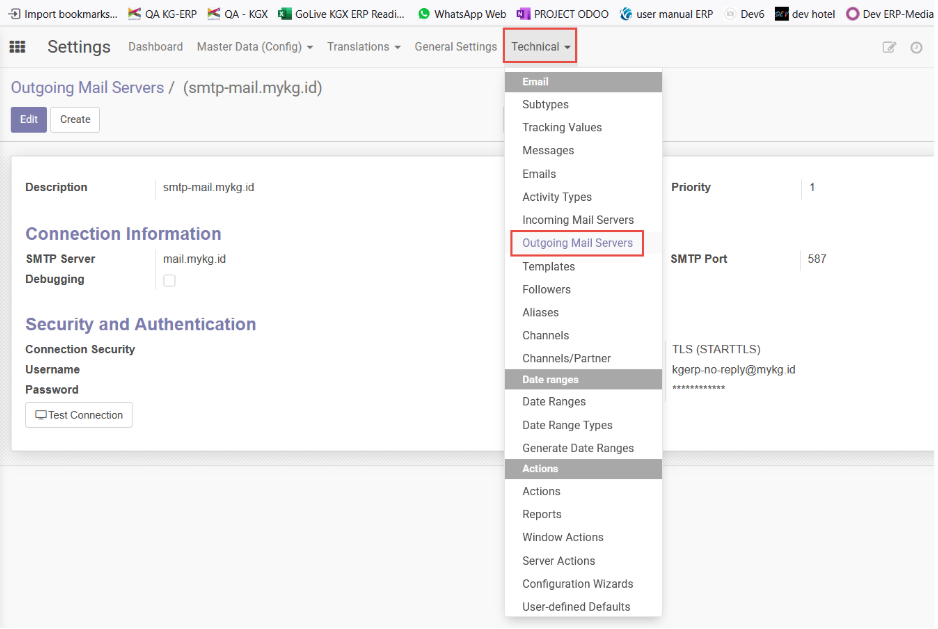The height and width of the screenshot is (629, 938).
Task: Click the edit note icon in top bar
Action: [889, 47]
